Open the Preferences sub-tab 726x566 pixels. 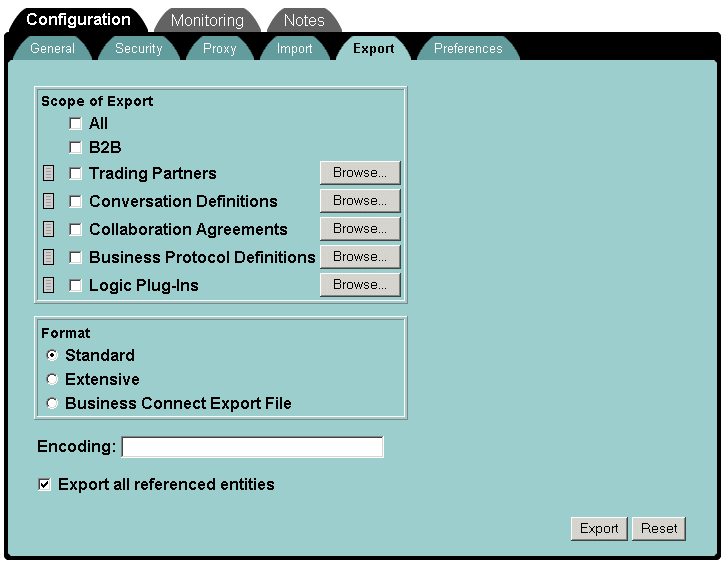pos(468,49)
